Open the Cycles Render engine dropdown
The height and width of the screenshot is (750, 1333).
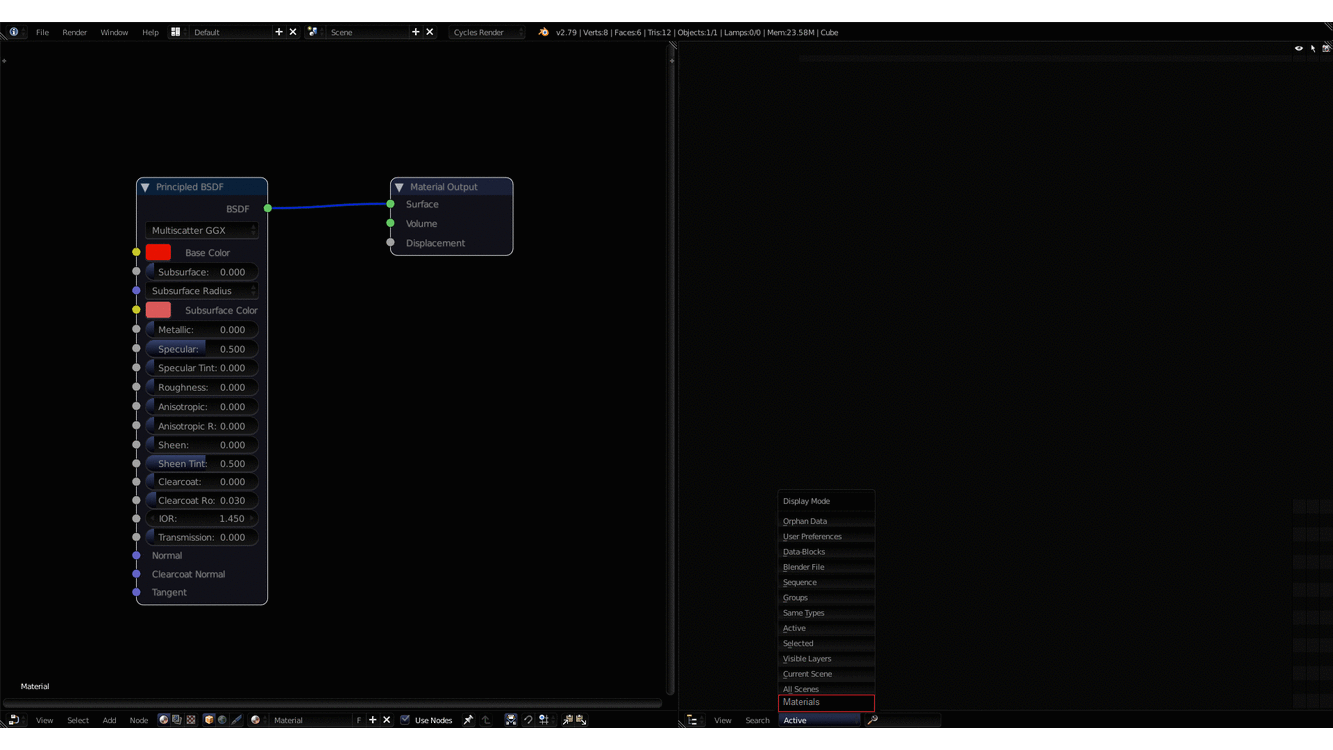486,32
